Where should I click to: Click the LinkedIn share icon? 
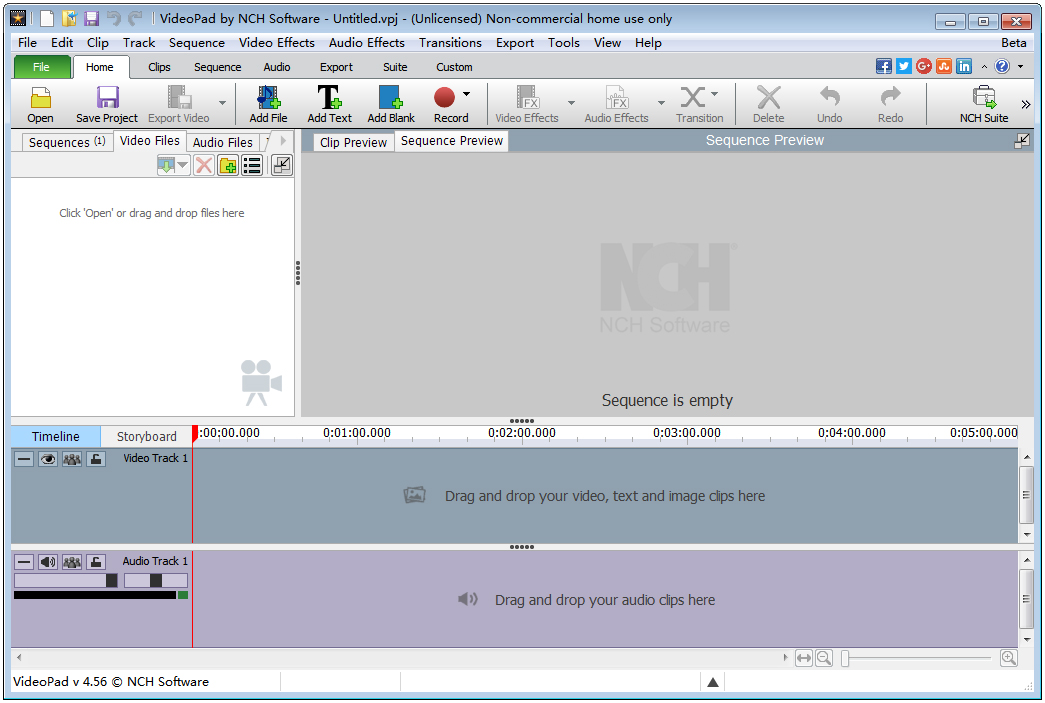(x=964, y=67)
